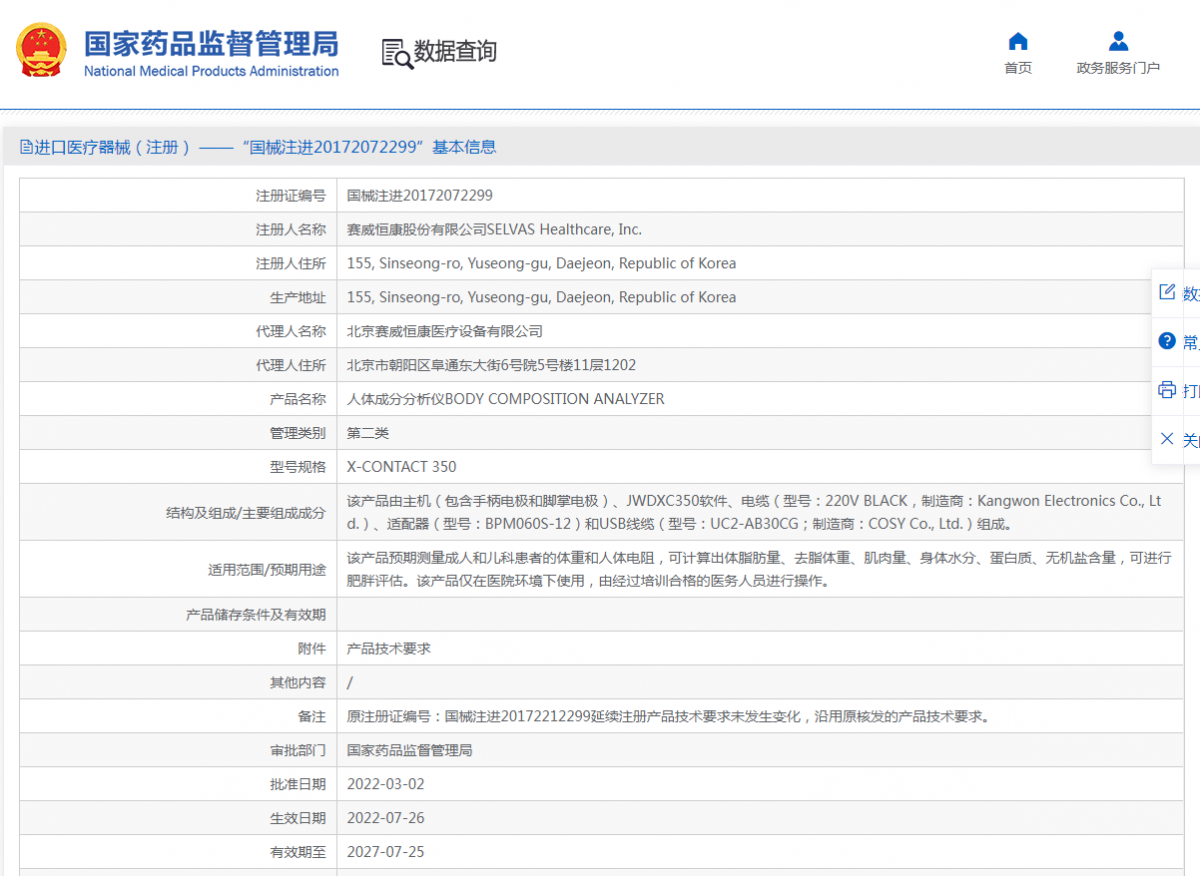Click agent address 北京市朝阳区阜通东大街6号院

pos(491,365)
